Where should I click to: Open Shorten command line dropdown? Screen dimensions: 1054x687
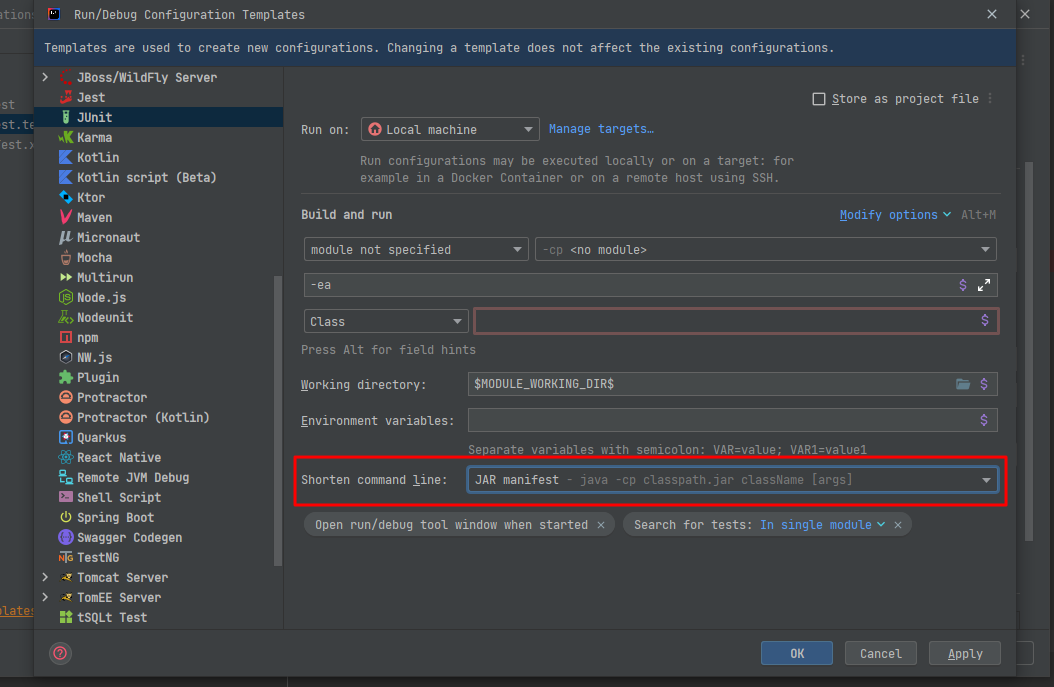pos(733,480)
